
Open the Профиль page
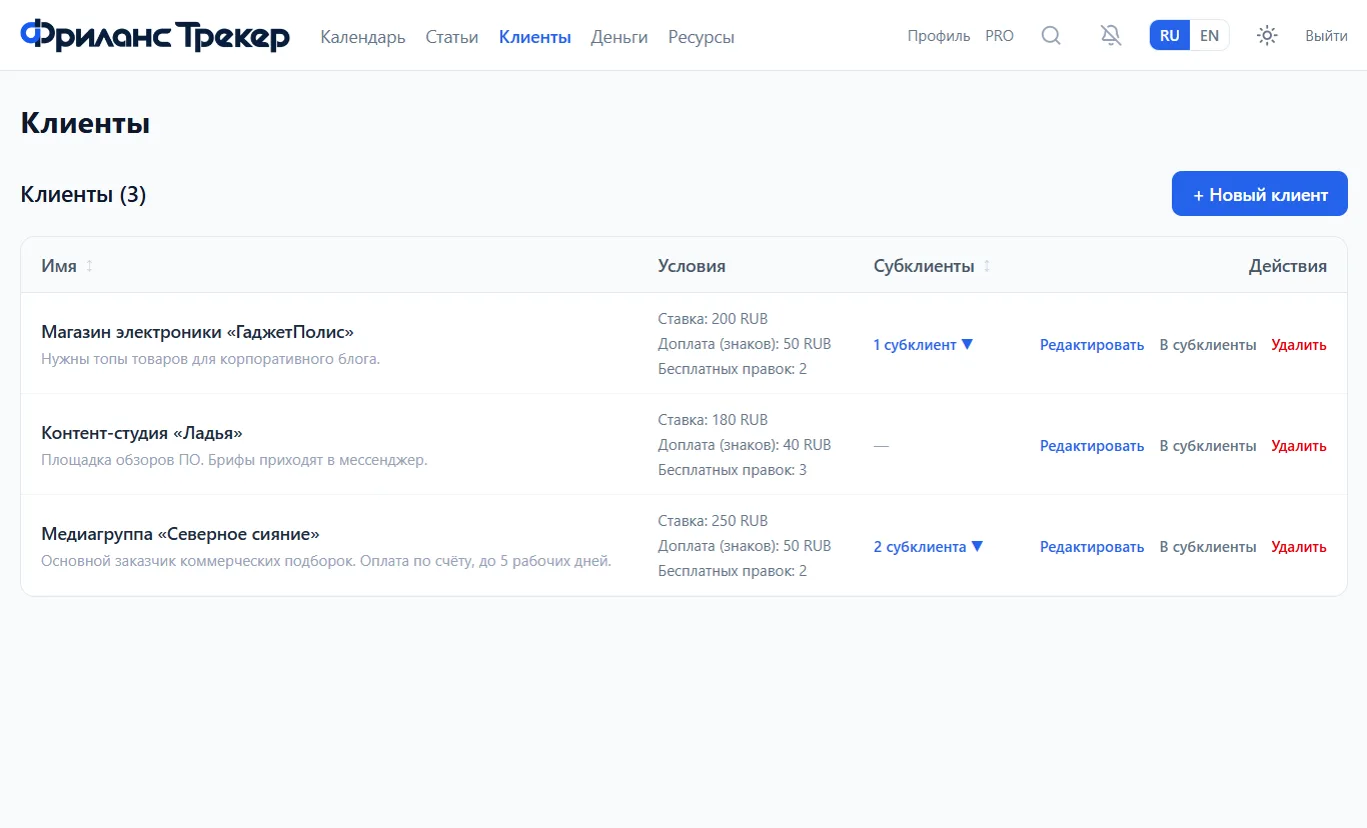coord(939,36)
